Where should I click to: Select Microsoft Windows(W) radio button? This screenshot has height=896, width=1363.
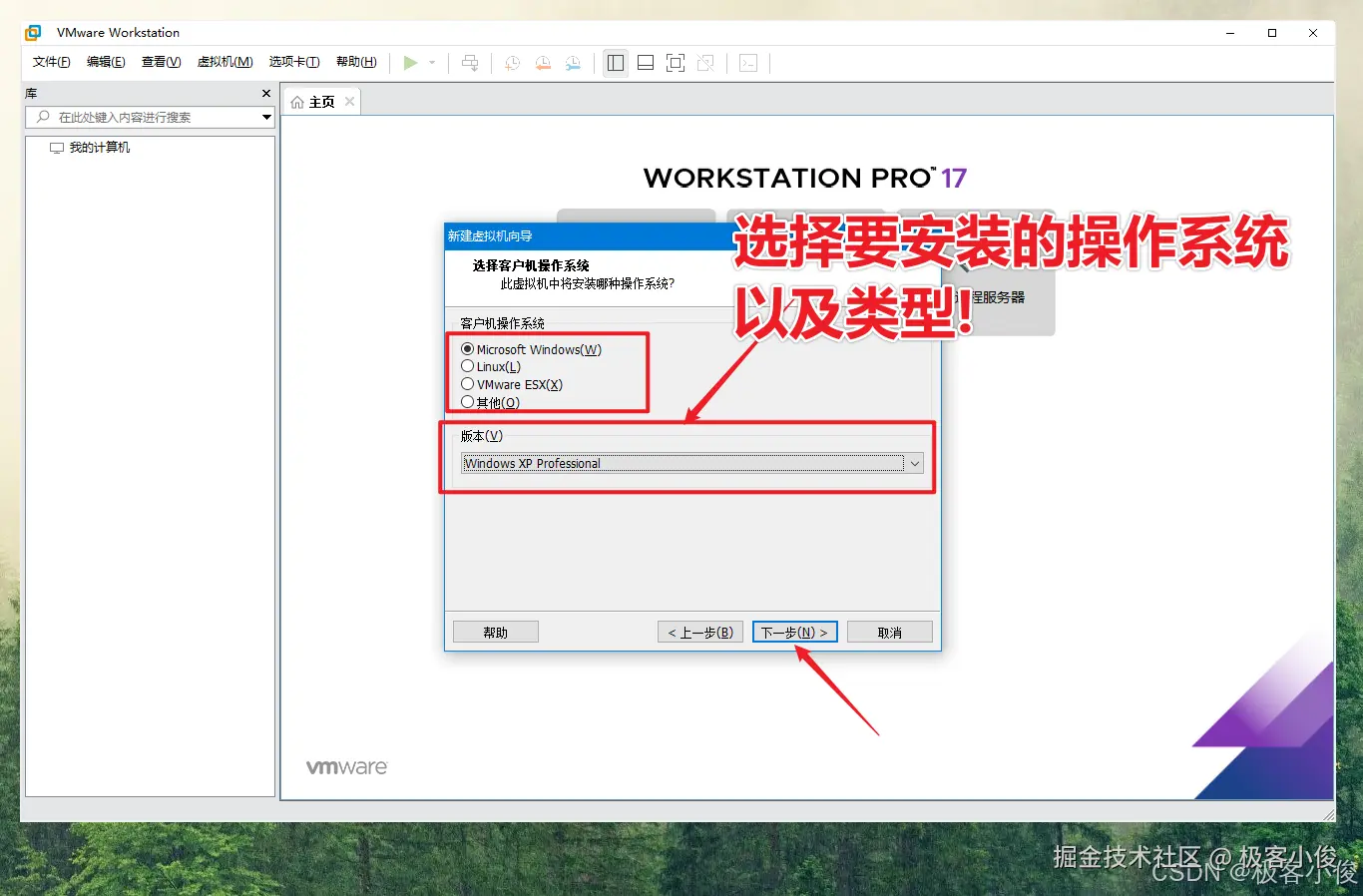tap(467, 349)
